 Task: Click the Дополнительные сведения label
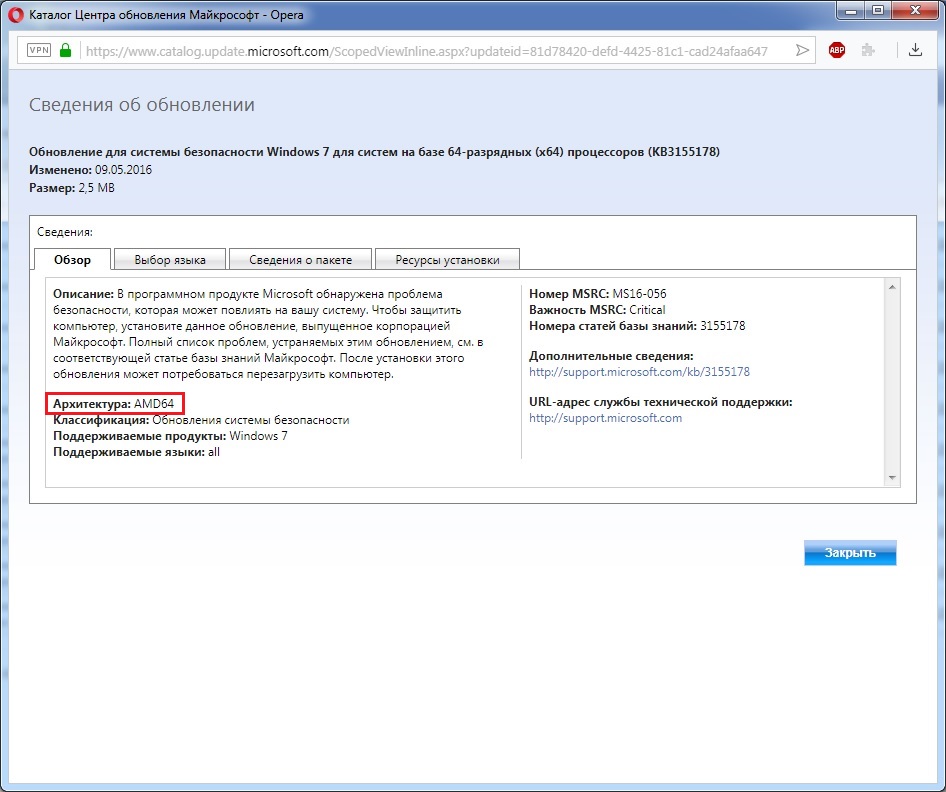[x=611, y=356]
